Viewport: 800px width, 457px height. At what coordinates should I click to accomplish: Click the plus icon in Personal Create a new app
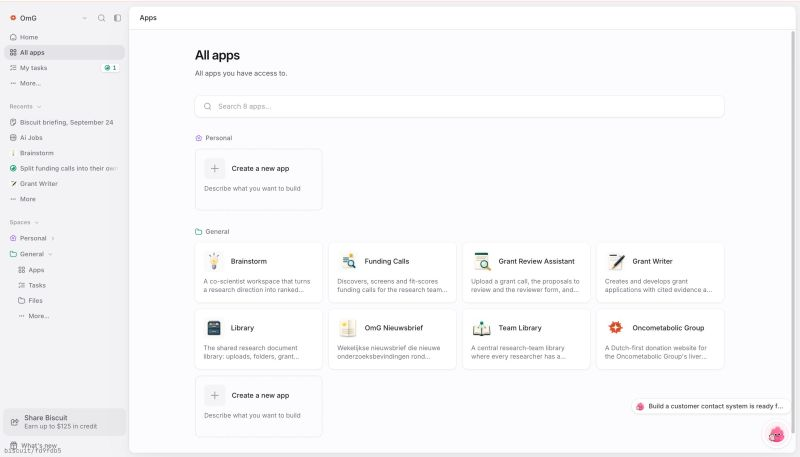tap(215, 168)
